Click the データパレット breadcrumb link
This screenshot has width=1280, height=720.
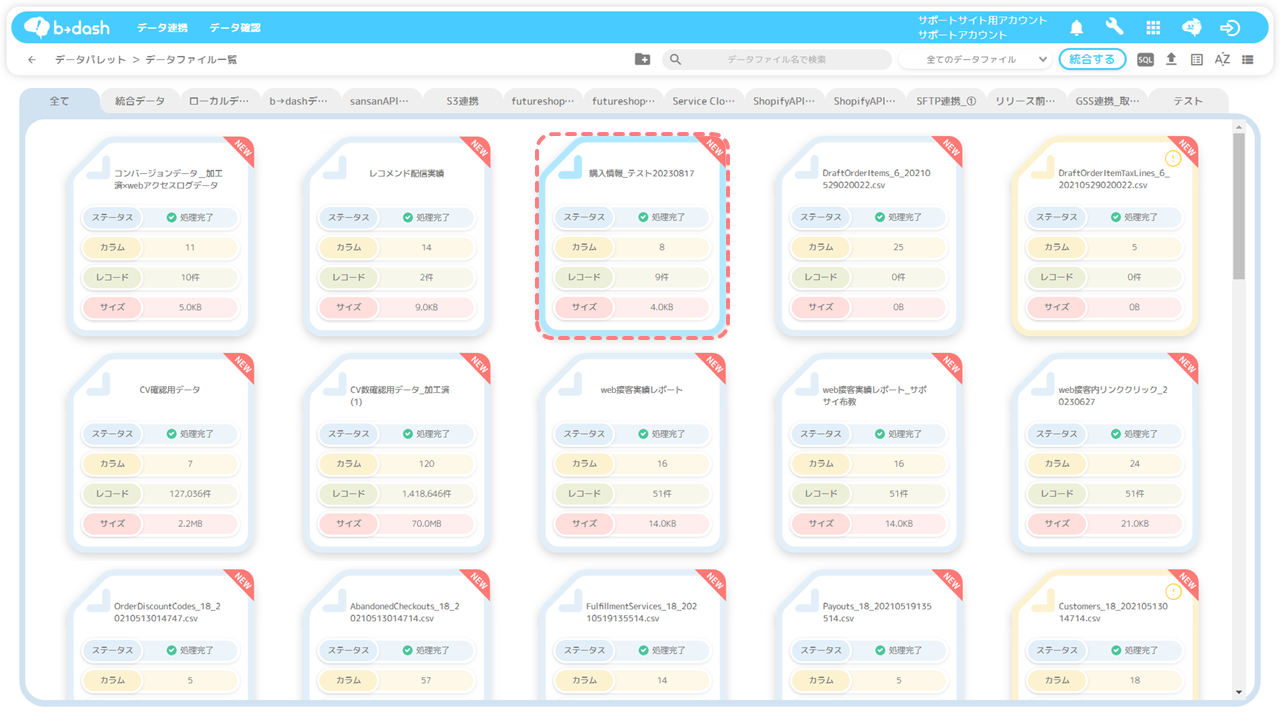[91, 60]
